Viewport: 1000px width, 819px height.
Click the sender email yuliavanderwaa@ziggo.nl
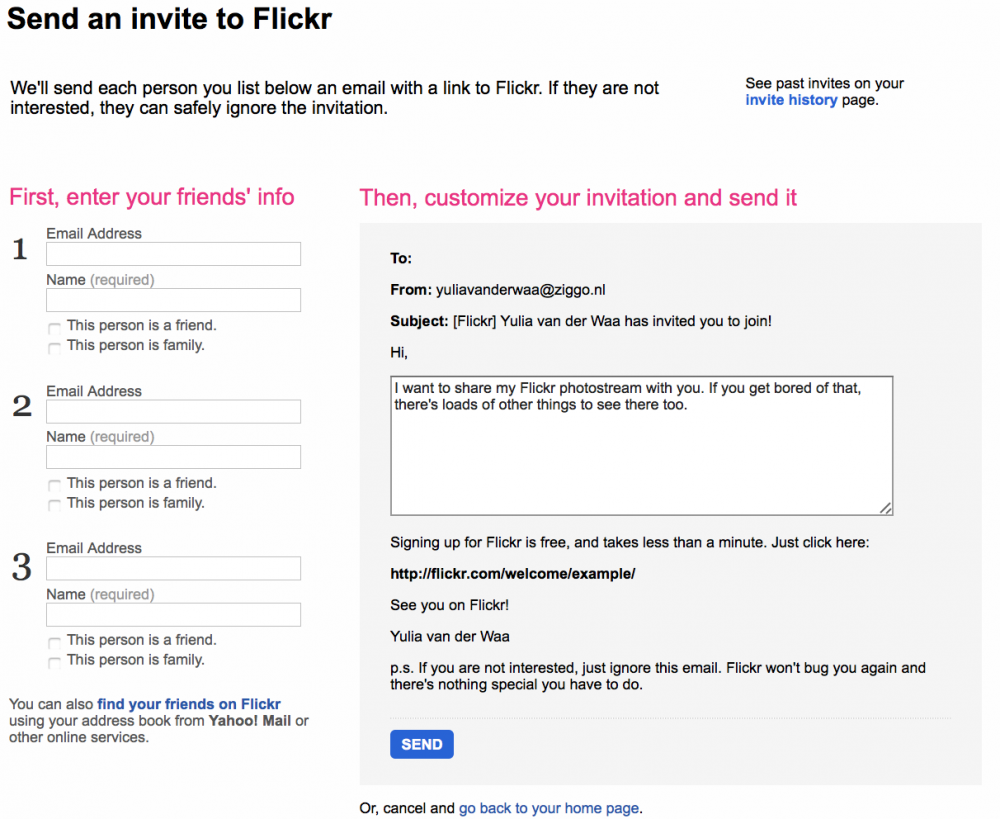click(520, 290)
